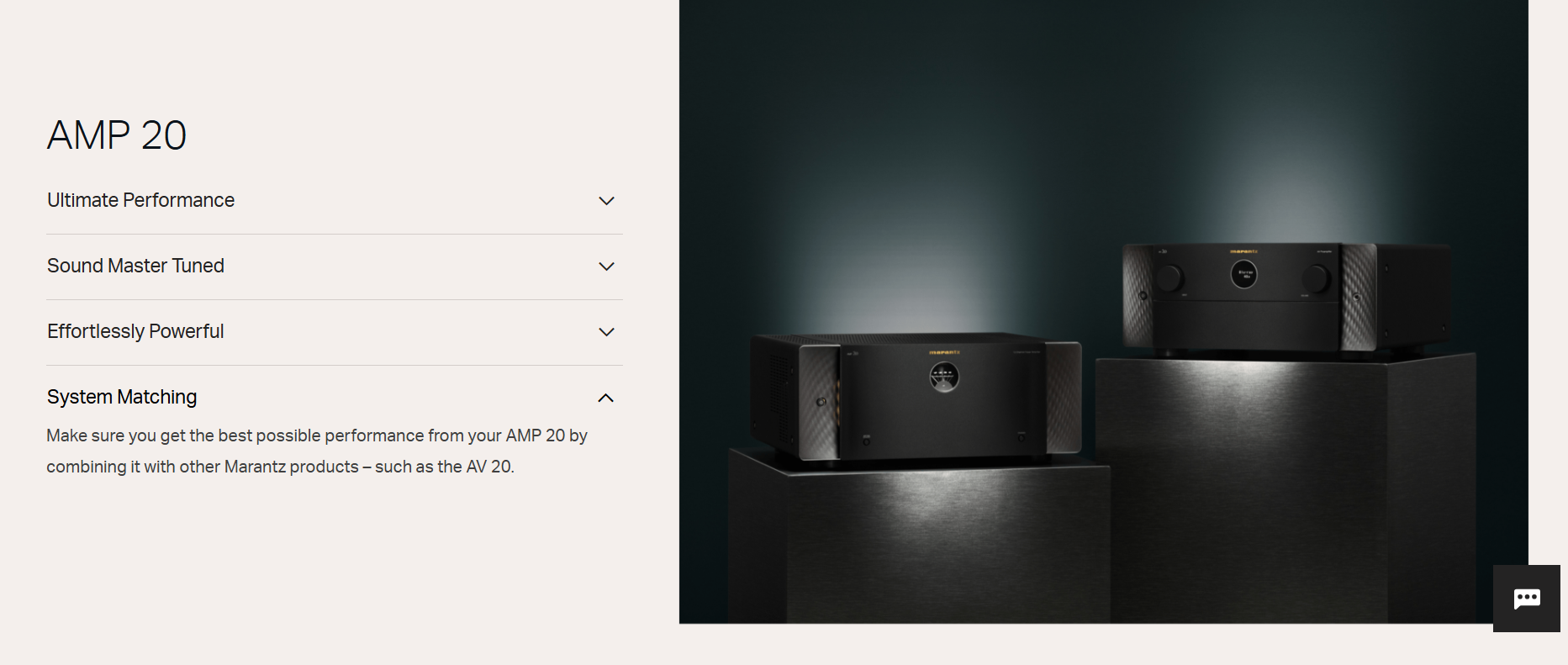Open the Sound Master Tuned section title
Viewport: 1568px width, 665px height.
point(135,266)
